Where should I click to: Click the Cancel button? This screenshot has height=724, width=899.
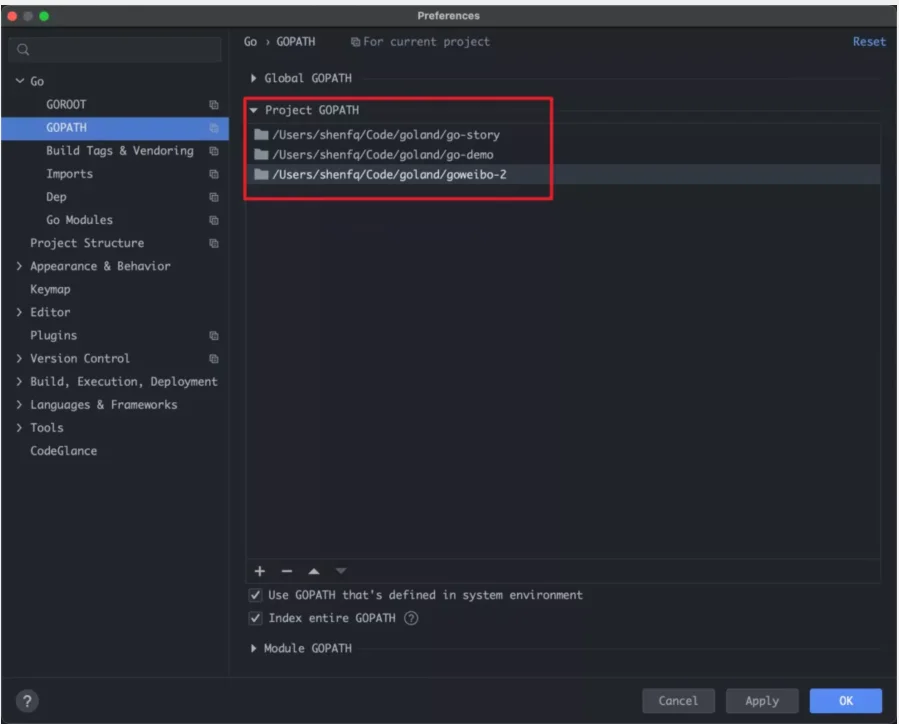coord(678,700)
